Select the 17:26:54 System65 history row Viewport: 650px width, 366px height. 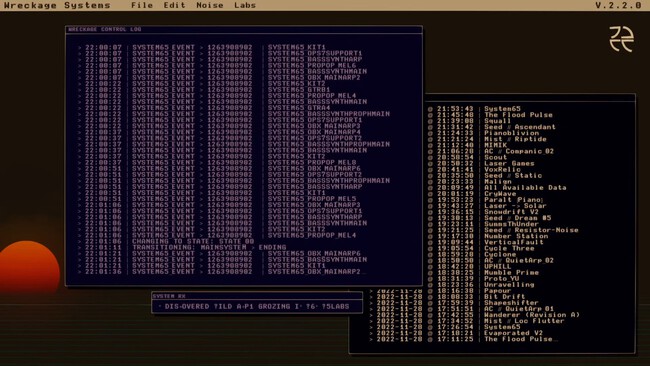click(x=445, y=327)
